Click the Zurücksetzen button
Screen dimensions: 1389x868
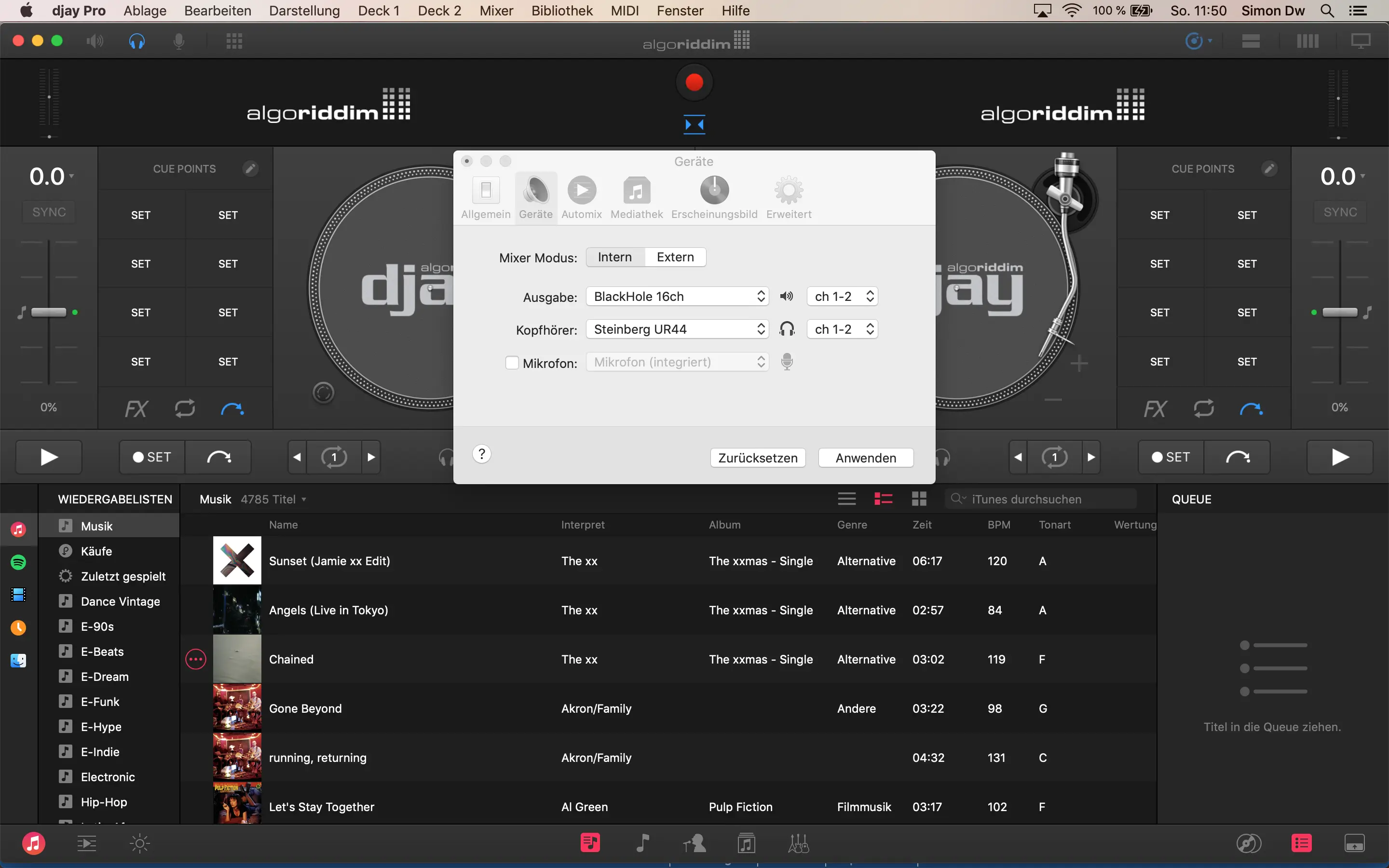pyautogui.click(x=757, y=458)
